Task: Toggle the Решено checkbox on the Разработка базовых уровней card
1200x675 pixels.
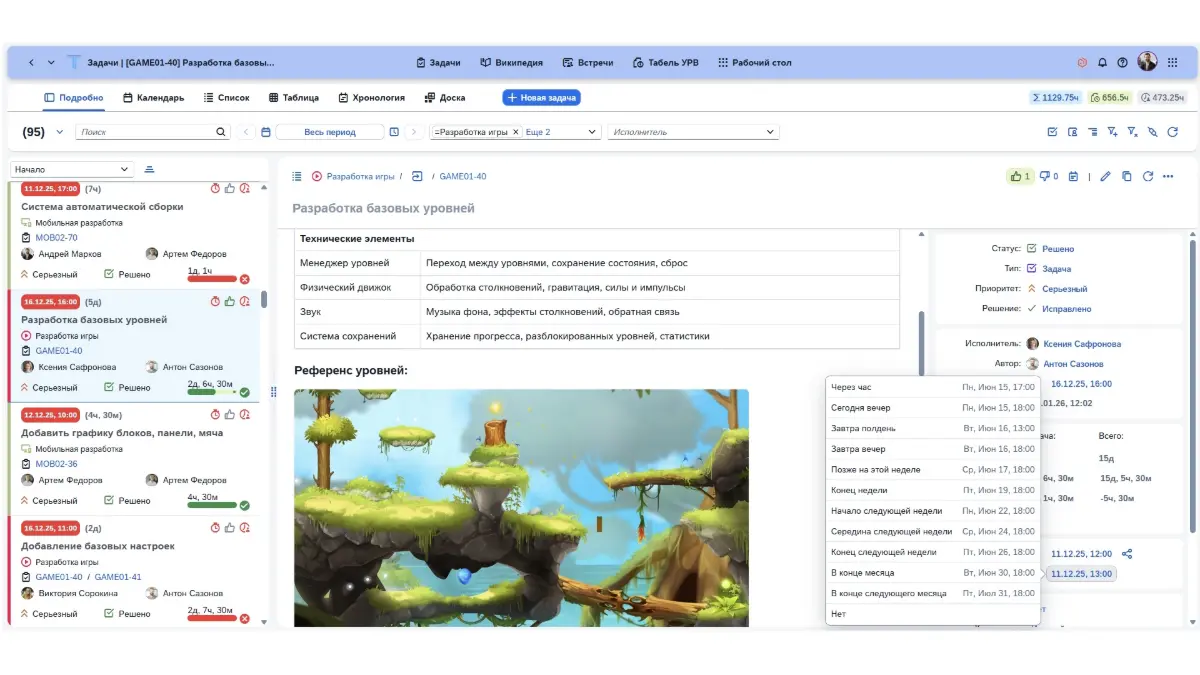Action: (x=110, y=387)
